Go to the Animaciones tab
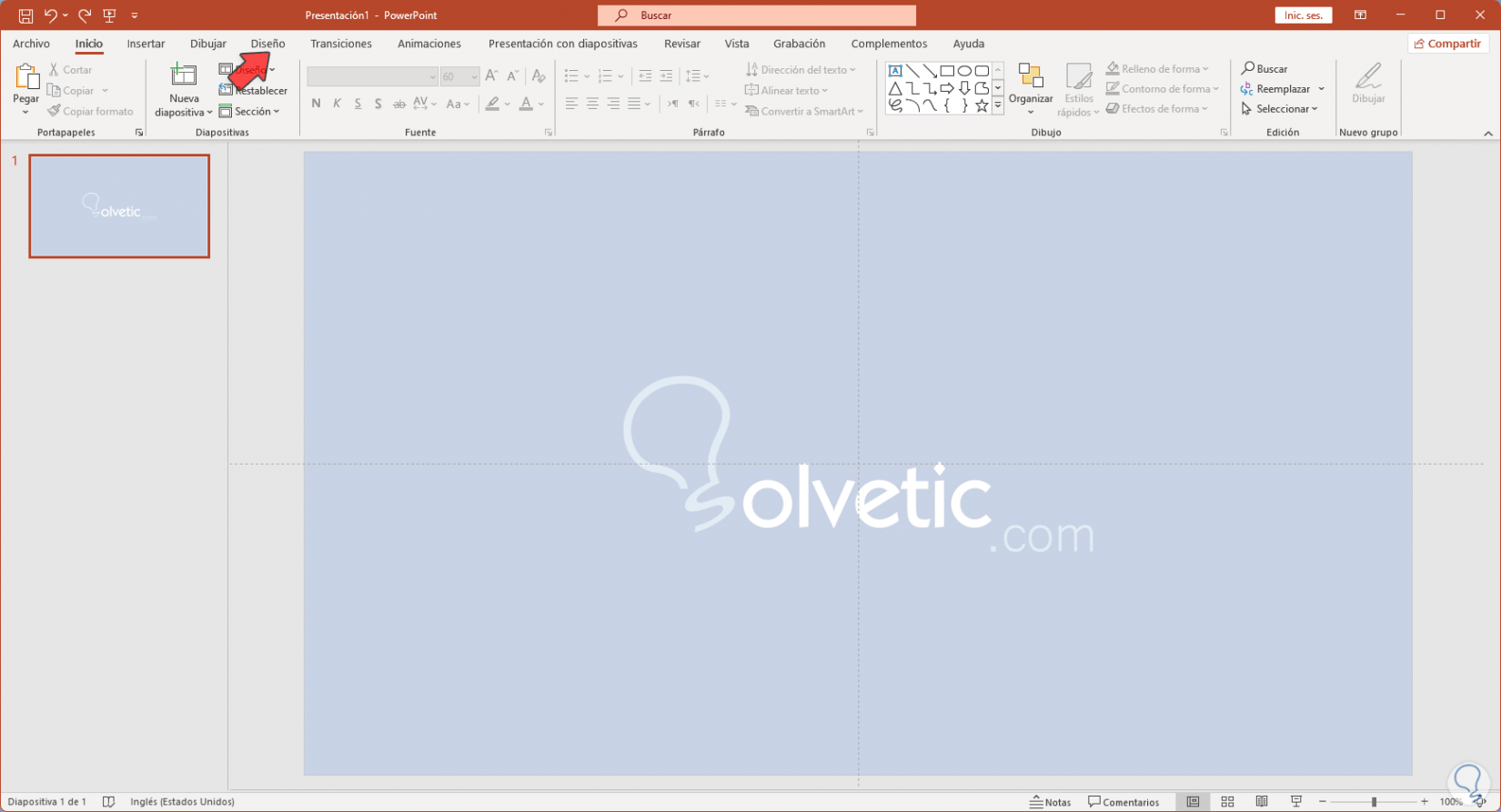1501x812 pixels. (x=429, y=44)
